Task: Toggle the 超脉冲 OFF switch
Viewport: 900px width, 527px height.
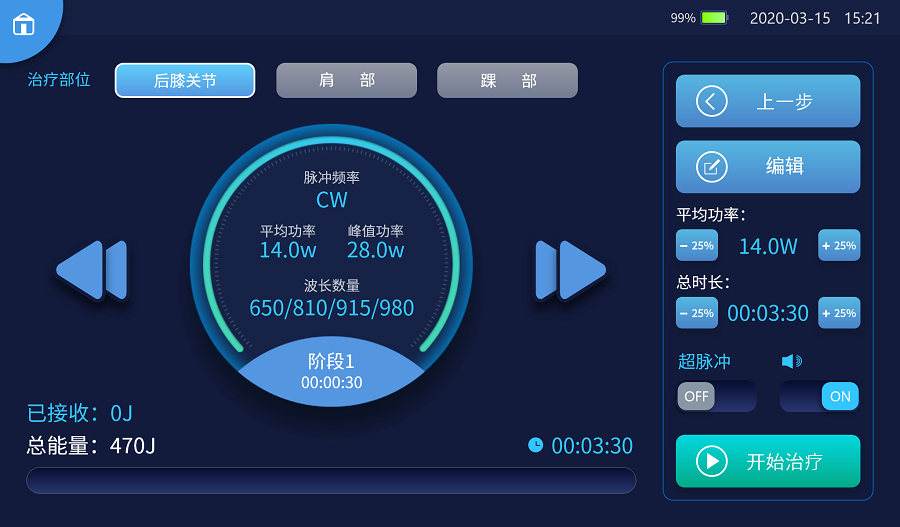Action: pos(716,396)
